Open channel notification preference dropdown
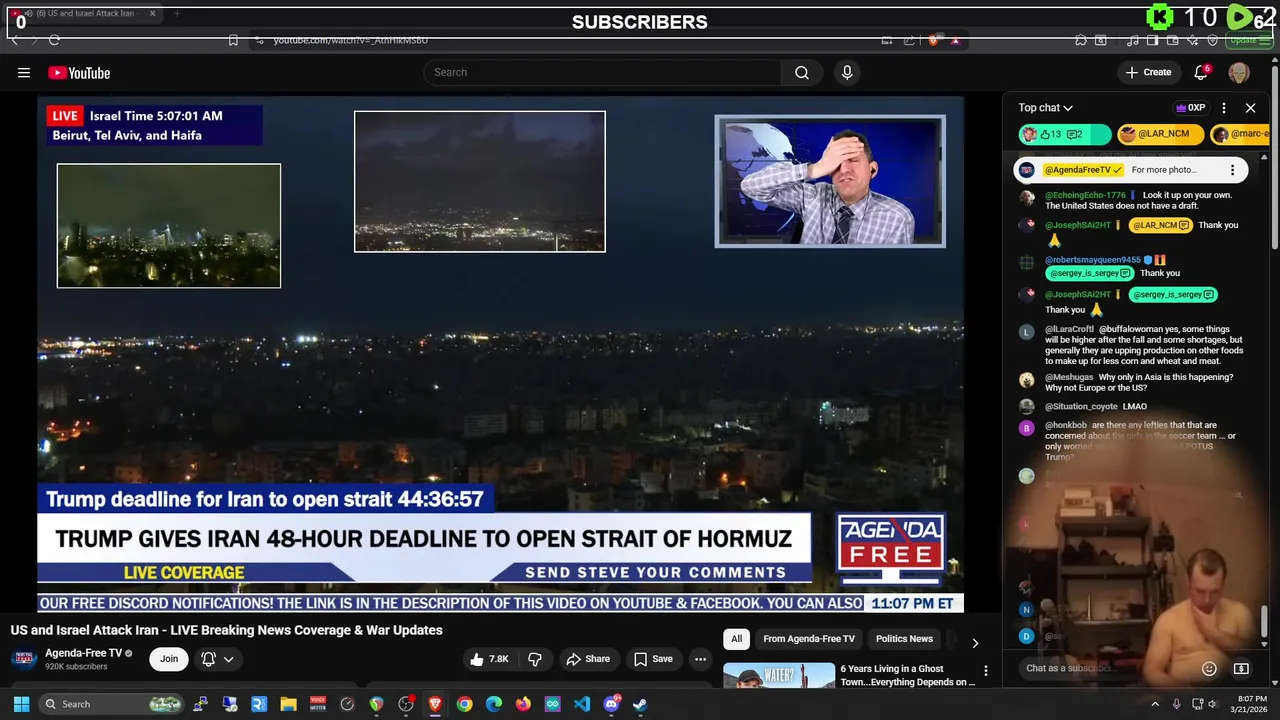This screenshot has width=1280, height=720. [x=218, y=659]
